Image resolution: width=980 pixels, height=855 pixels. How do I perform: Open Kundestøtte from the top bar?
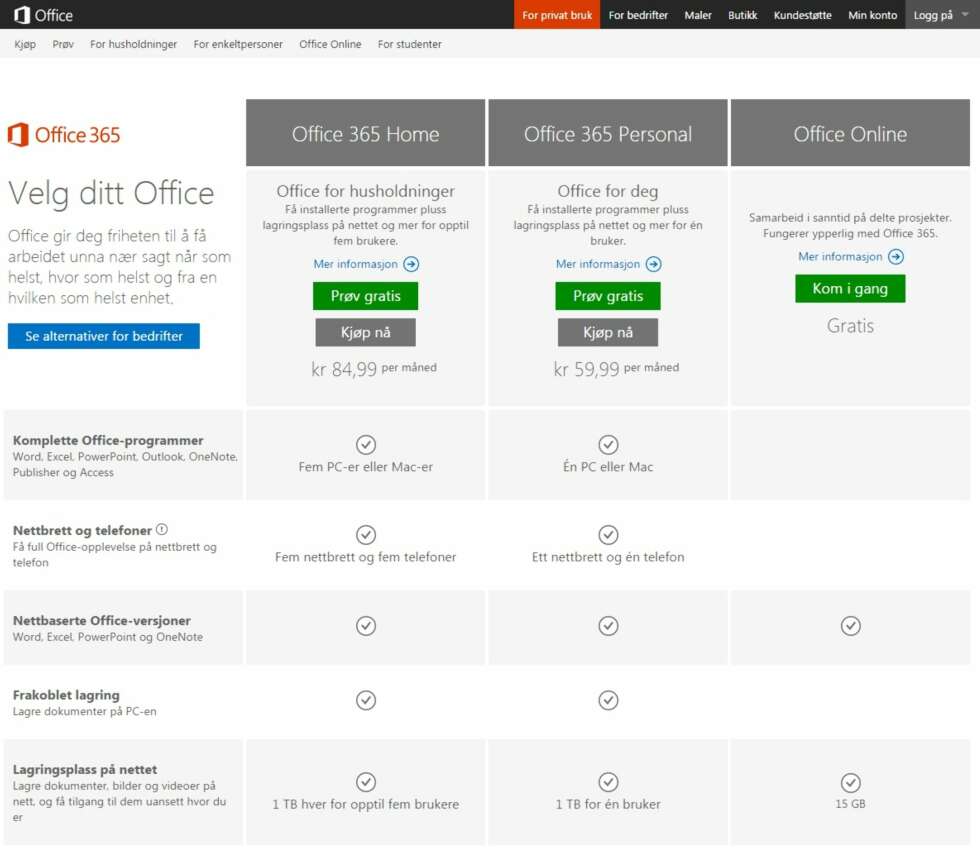802,14
